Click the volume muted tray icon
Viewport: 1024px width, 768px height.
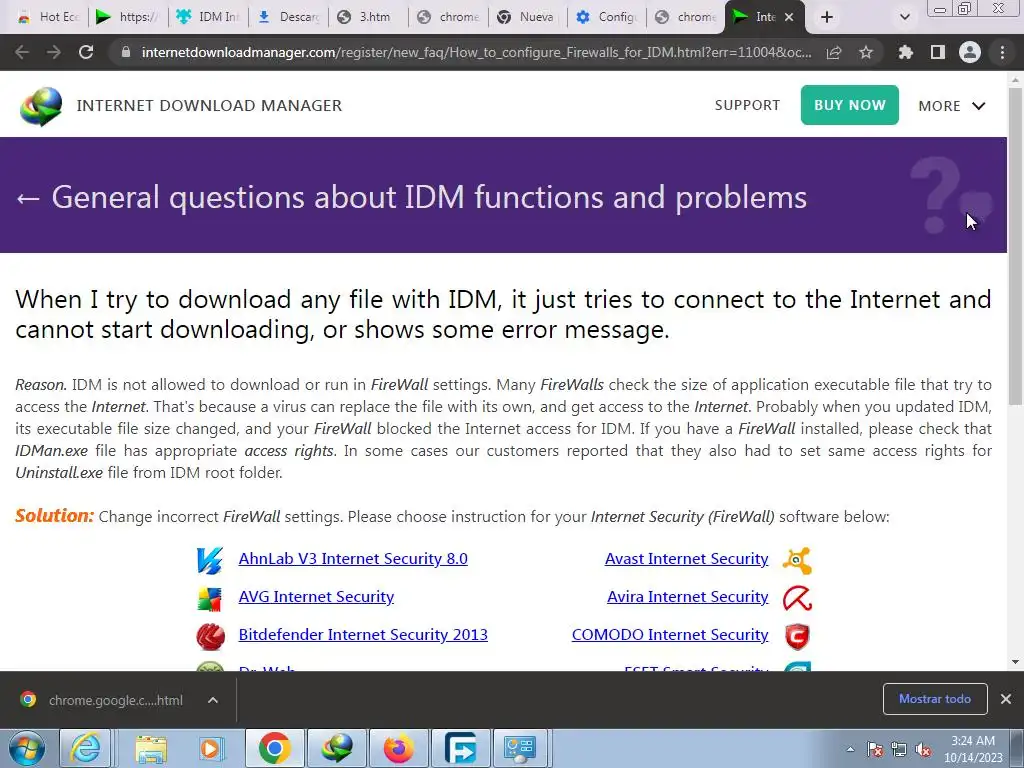pos(923,750)
